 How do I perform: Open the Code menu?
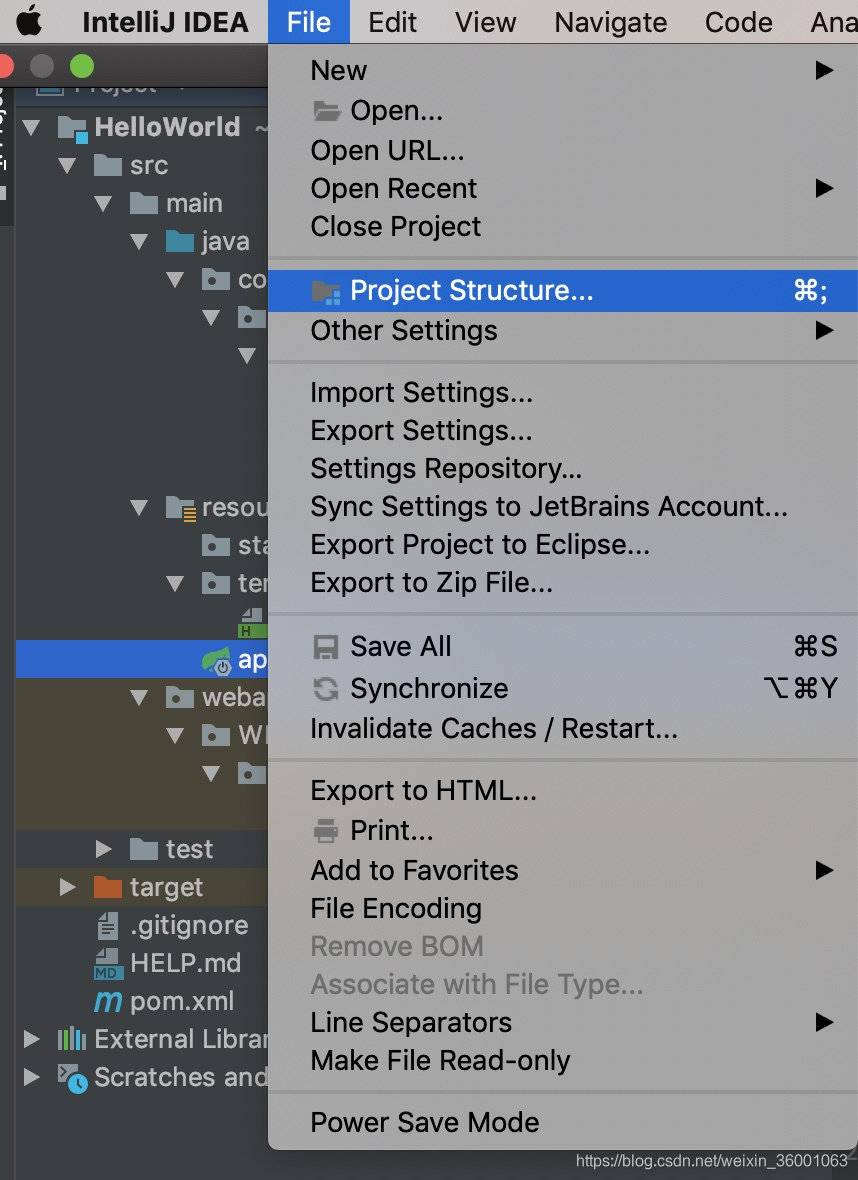(738, 22)
